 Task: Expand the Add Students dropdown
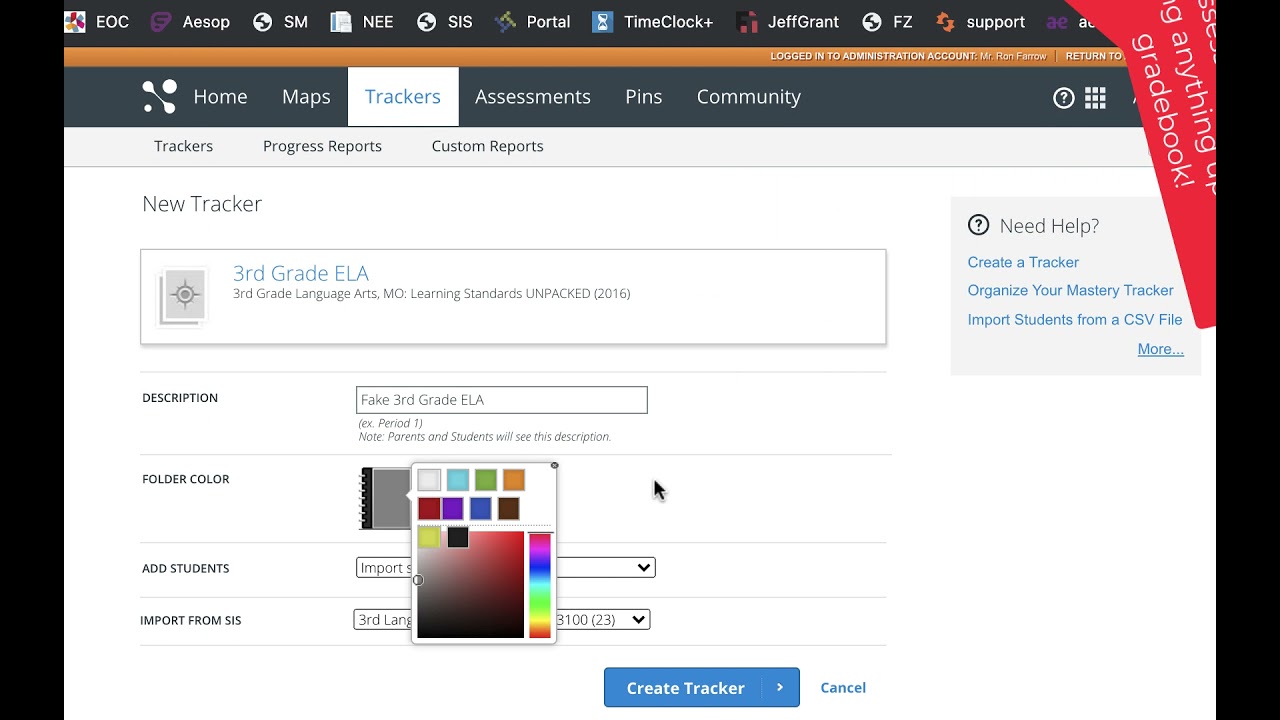(643, 567)
